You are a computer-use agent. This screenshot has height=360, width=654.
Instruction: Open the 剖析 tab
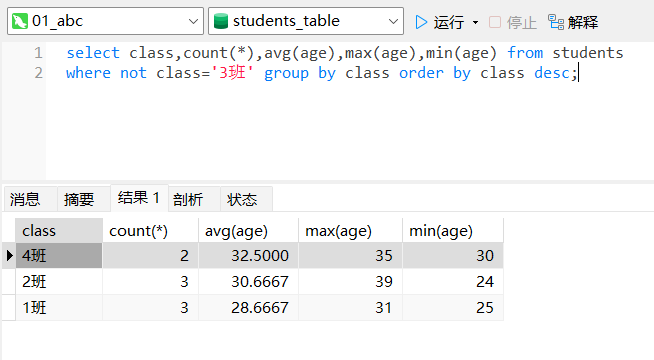click(x=194, y=199)
